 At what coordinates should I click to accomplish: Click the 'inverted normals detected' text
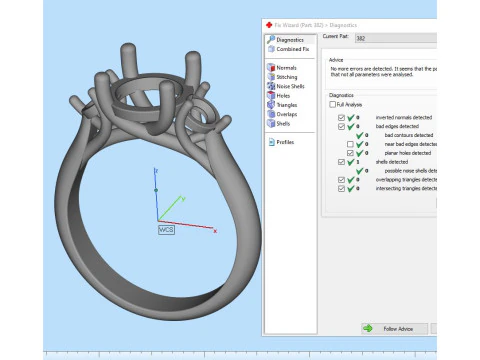tap(404, 117)
